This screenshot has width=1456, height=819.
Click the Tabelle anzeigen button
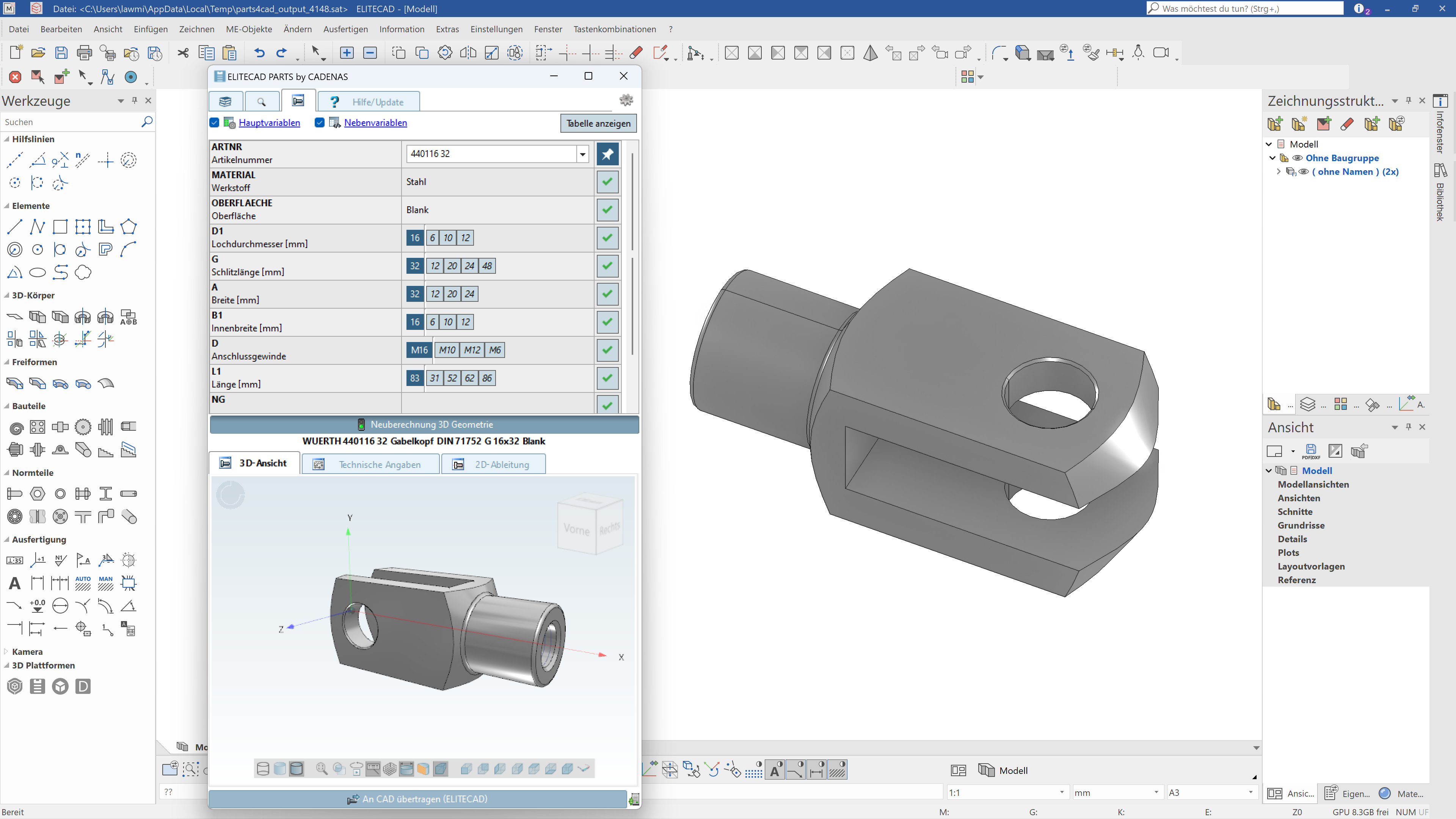point(598,123)
